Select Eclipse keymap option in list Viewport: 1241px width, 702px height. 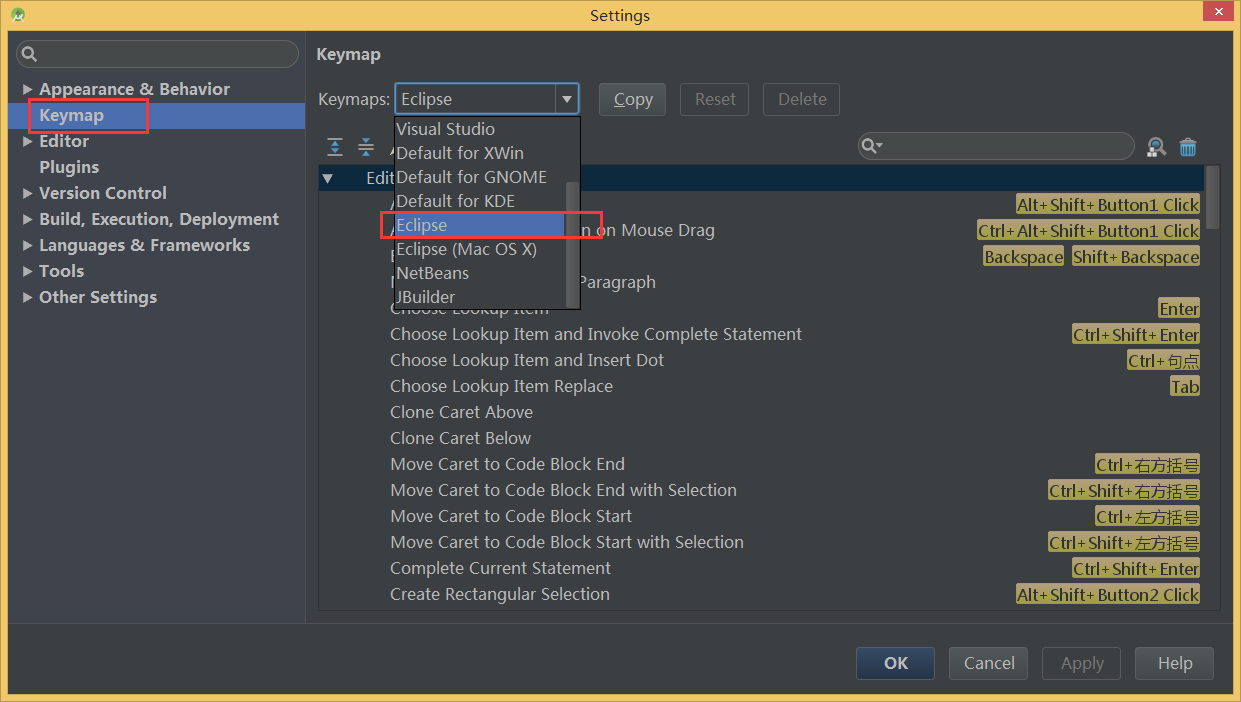click(x=480, y=225)
